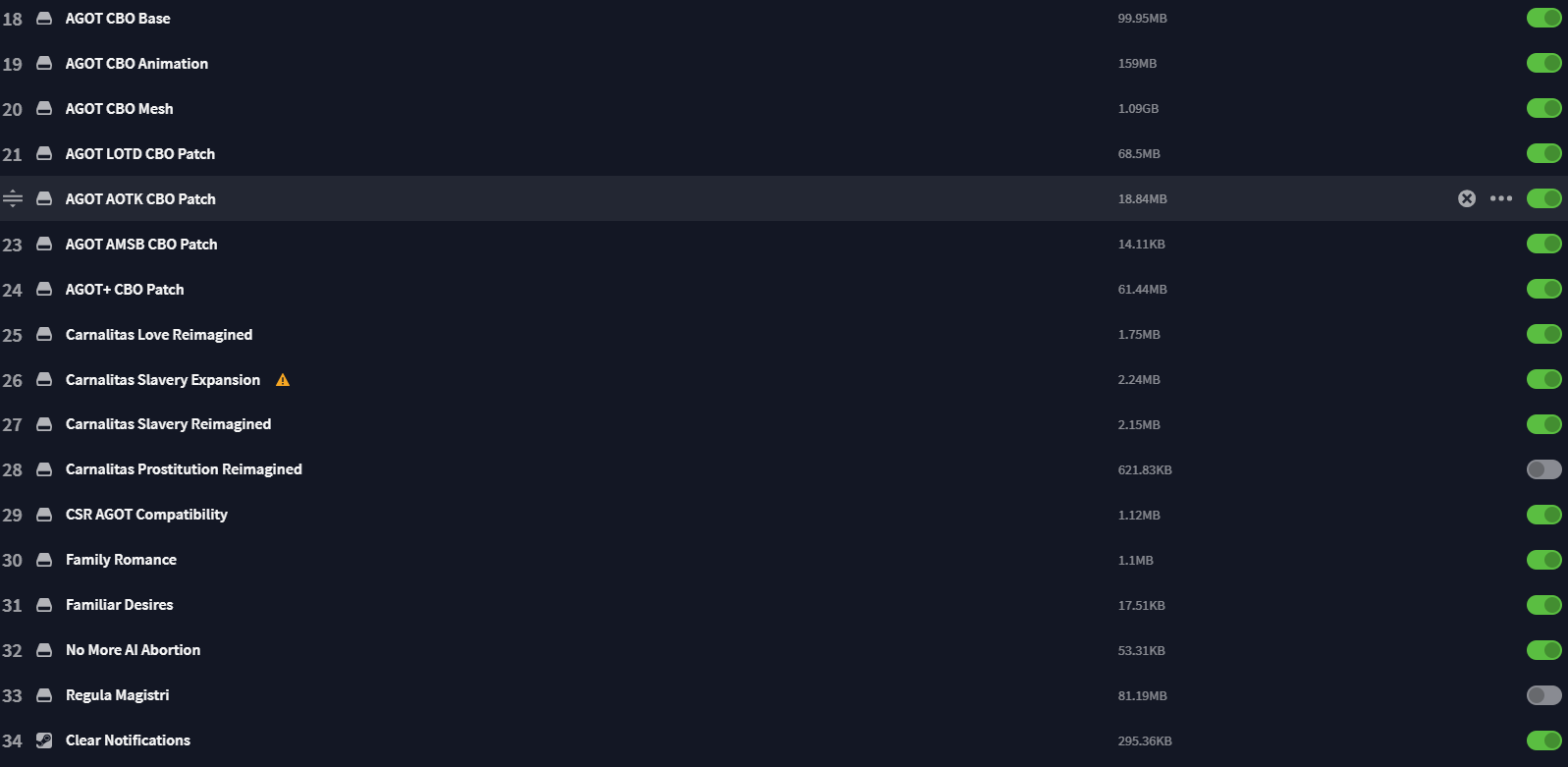Image resolution: width=1568 pixels, height=767 pixels.
Task: Select the CSR AGOT Compatibility mod name
Action: click(146, 515)
